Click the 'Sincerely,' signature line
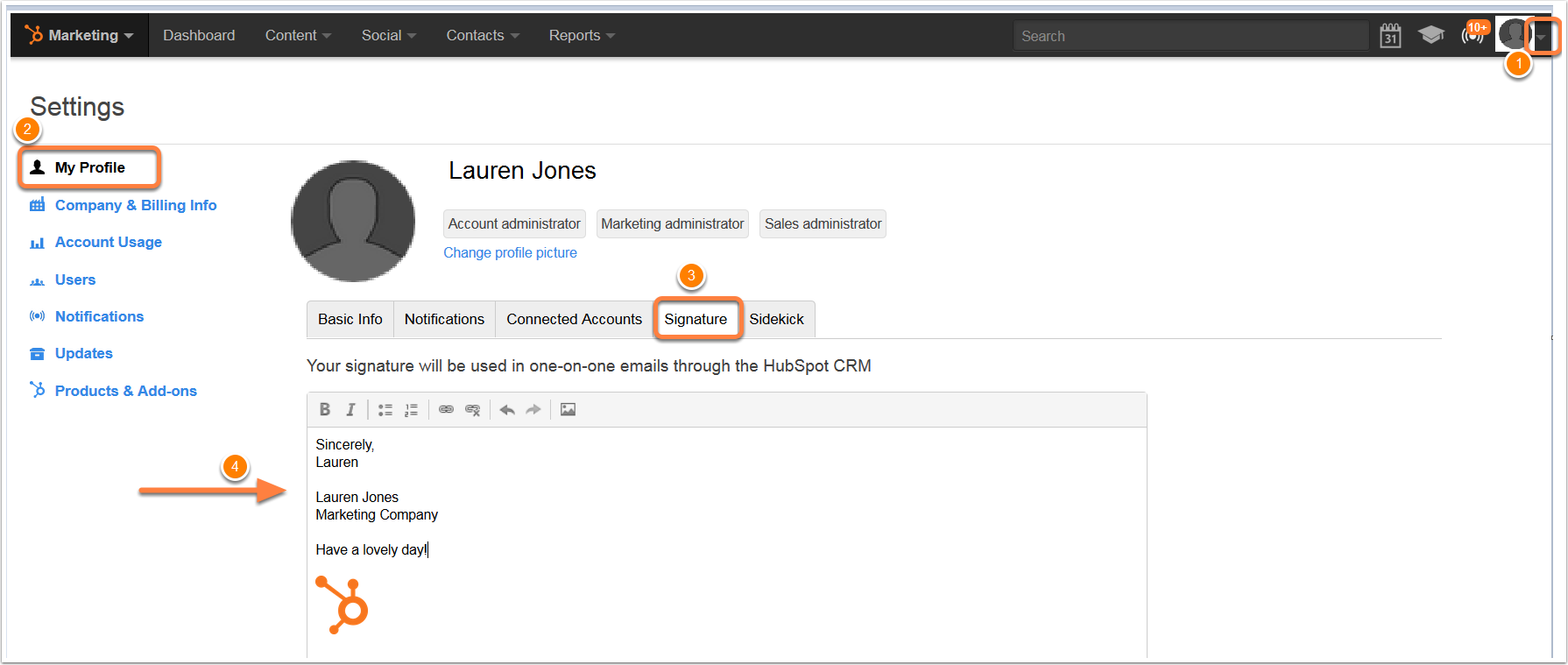Screen dimensions: 1568x665 344,444
